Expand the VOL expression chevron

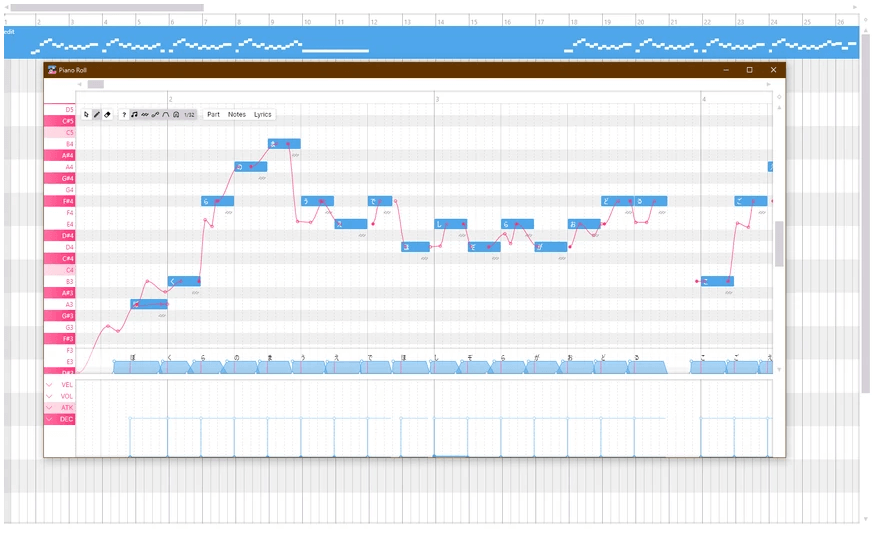tap(49, 396)
